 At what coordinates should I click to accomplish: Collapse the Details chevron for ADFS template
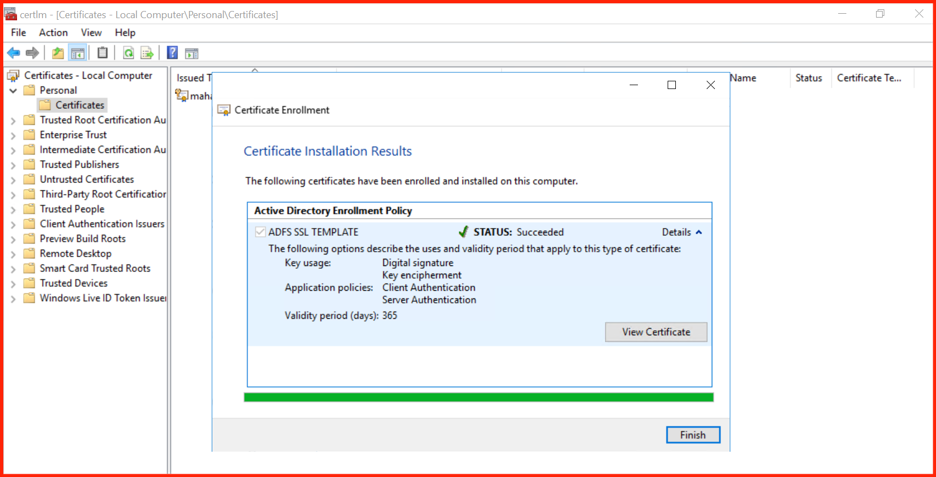point(699,232)
